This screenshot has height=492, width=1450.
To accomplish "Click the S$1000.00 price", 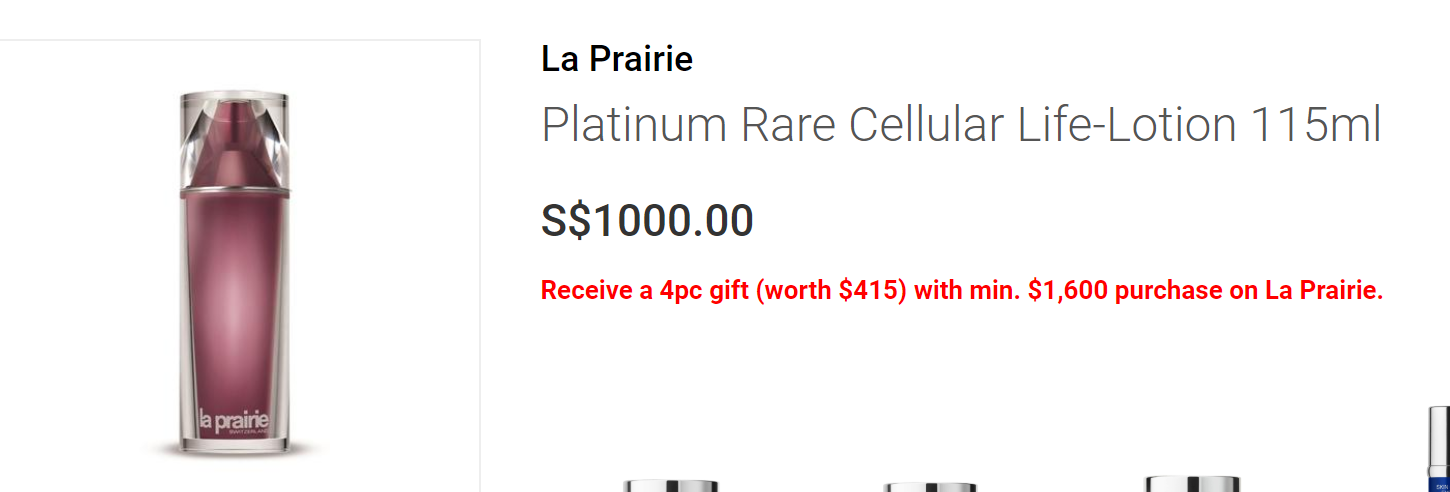I will 646,220.
